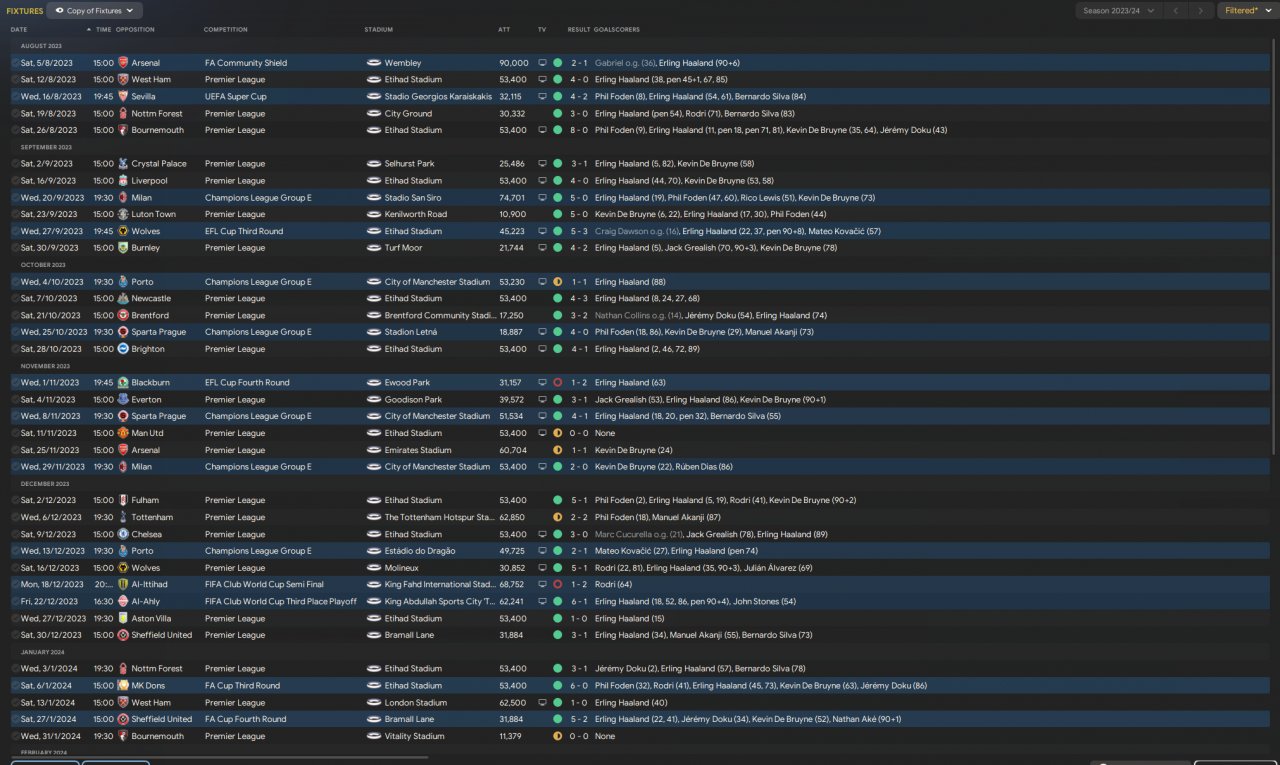Click the 1 - 2 result against Al-Ittihad
1280x765 pixels.
pos(579,584)
